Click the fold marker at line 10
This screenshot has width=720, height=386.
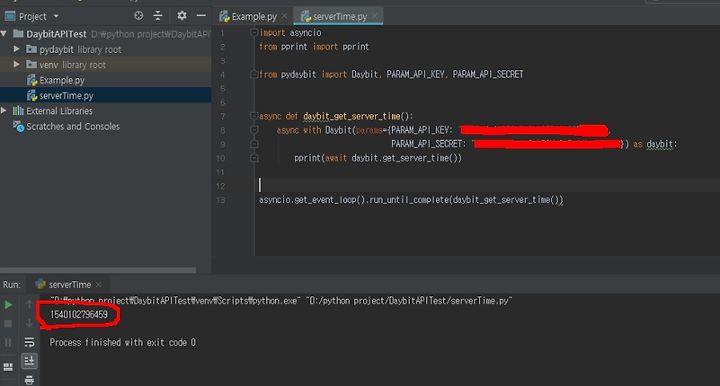[254, 158]
